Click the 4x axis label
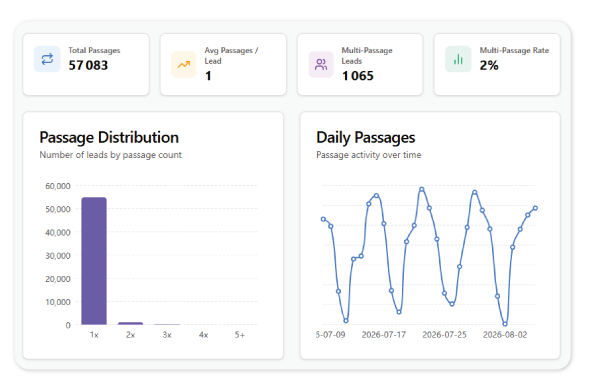 click(204, 335)
